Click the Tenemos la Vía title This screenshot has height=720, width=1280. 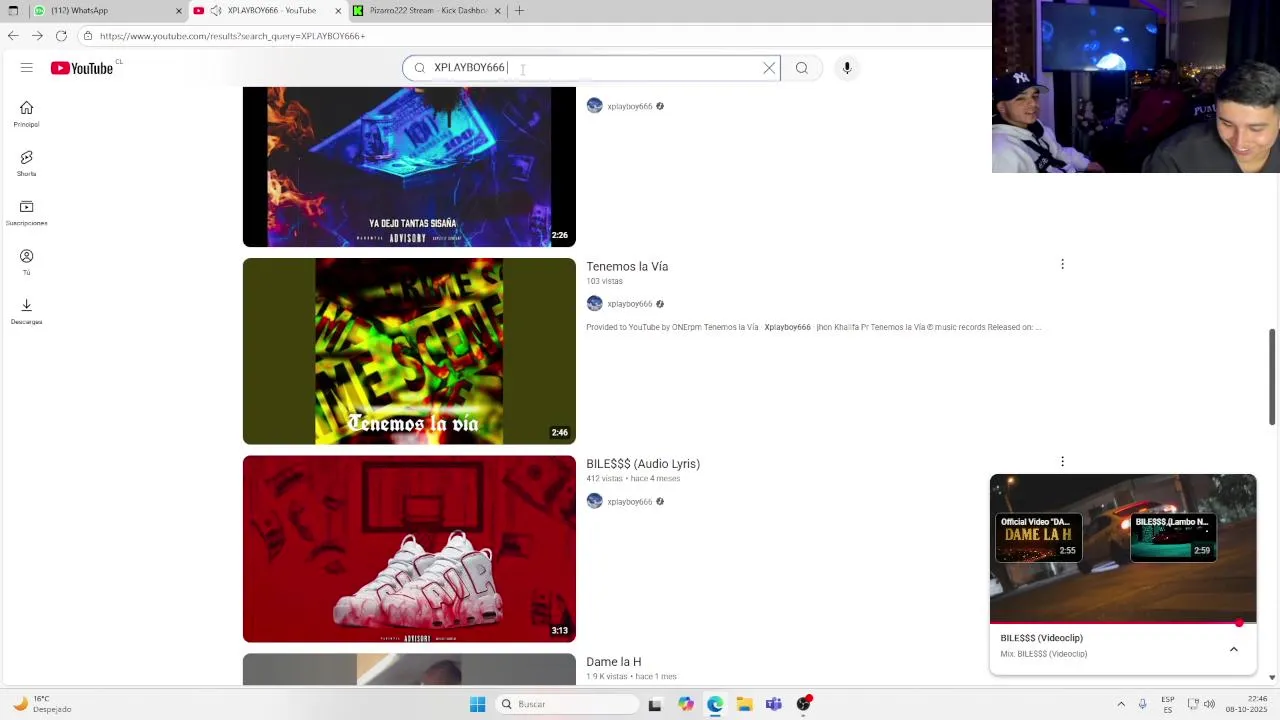tap(627, 267)
